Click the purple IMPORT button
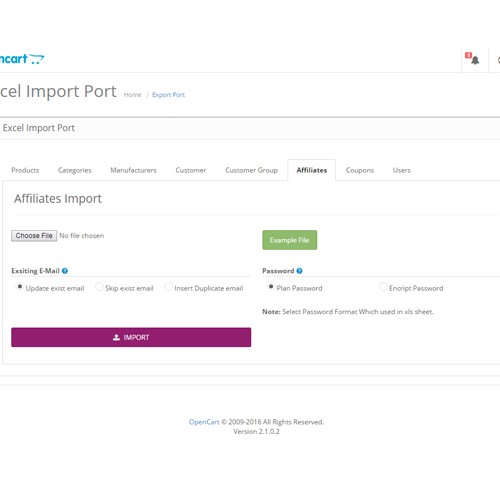Viewport: 500px width, 500px height. [131, 337]
